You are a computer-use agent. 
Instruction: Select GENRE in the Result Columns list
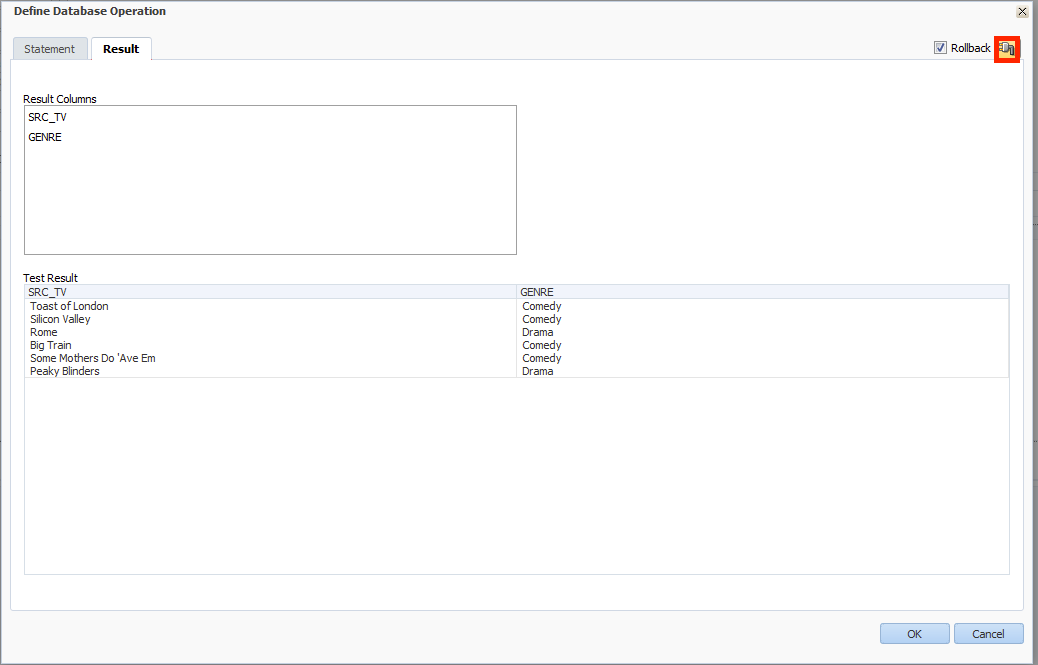click(45, 137)
